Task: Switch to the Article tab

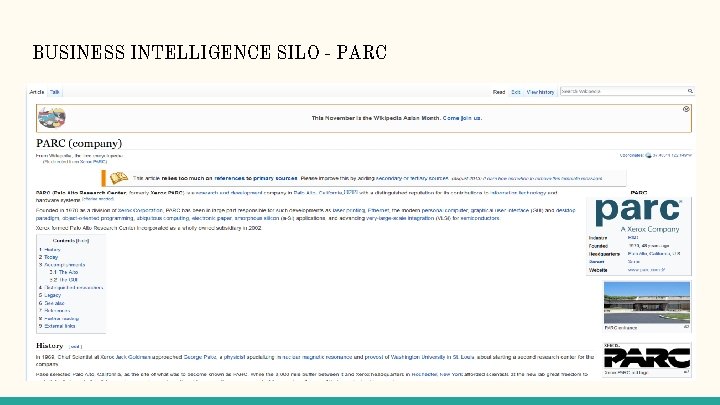Action: point(37,92)
